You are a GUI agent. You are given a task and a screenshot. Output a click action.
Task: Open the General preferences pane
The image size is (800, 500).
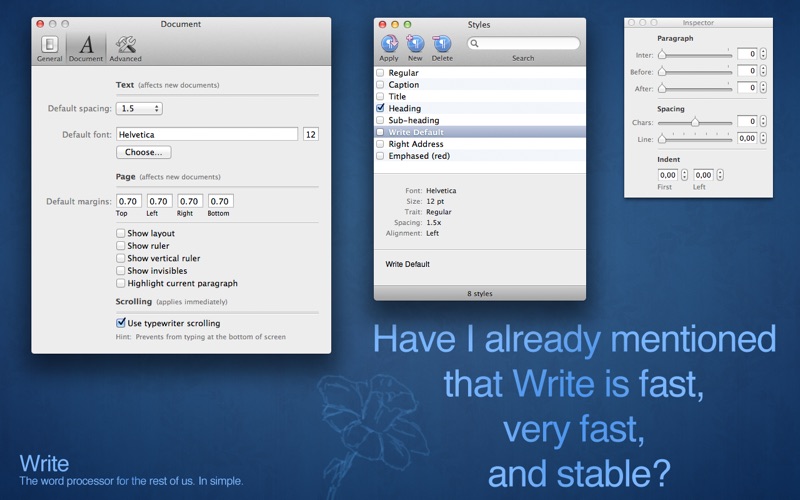click(49, 48)
